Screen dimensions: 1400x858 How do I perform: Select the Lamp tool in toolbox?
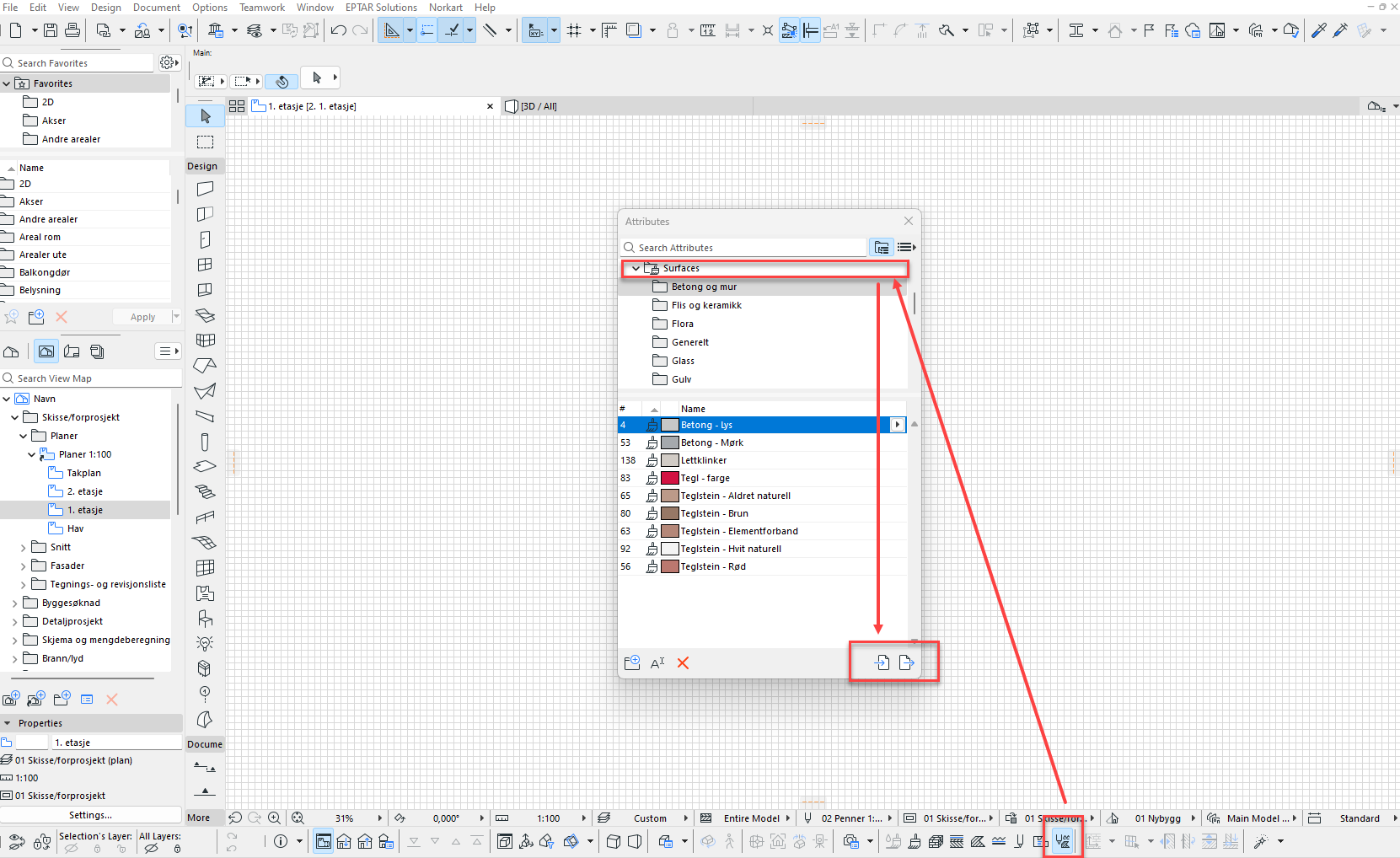coord(205,644)
